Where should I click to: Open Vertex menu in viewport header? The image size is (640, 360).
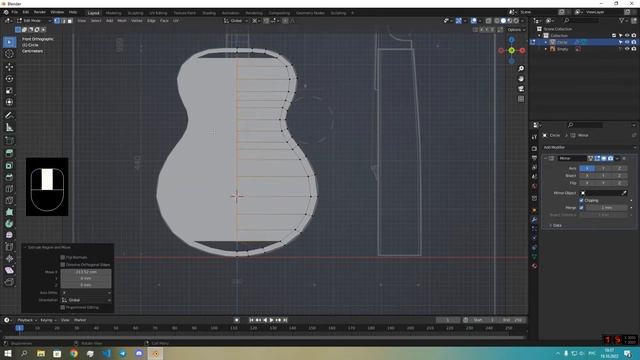137,20
